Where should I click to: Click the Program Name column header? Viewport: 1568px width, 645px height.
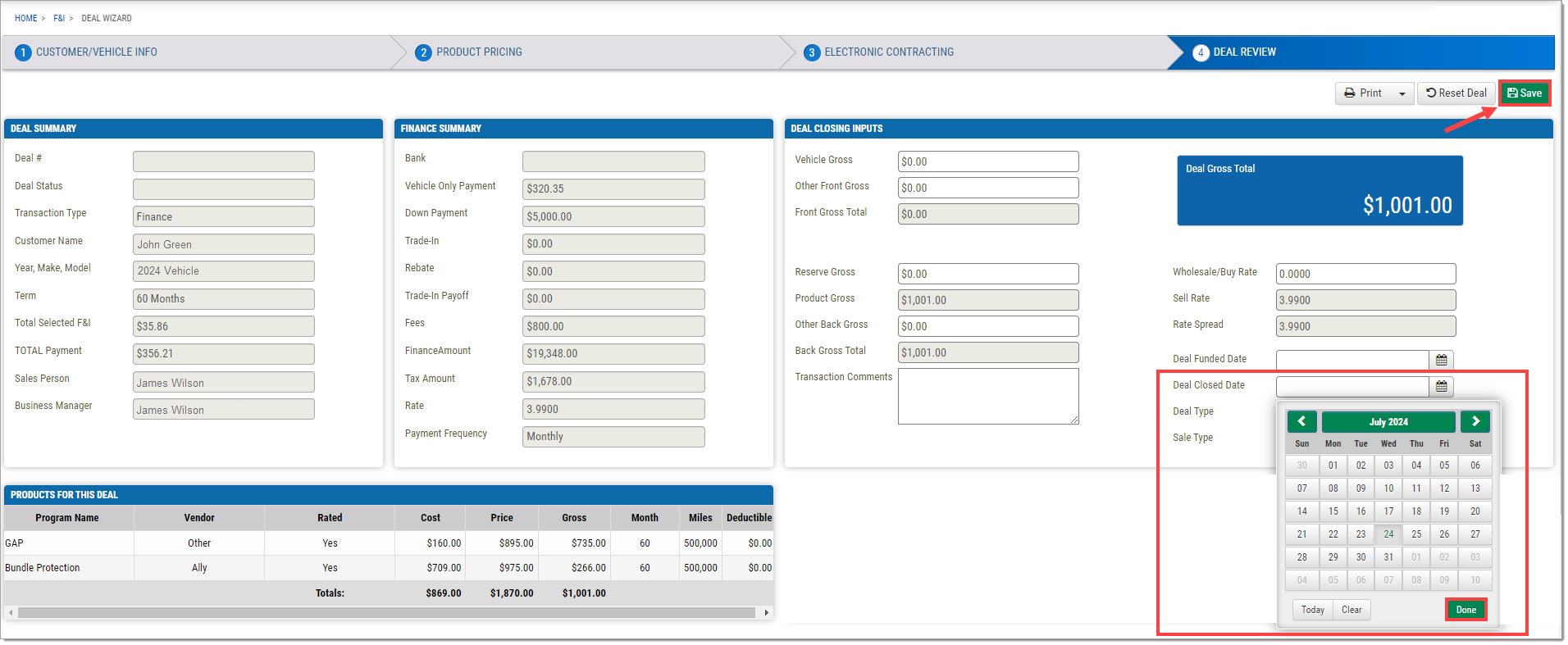(67, 518)
